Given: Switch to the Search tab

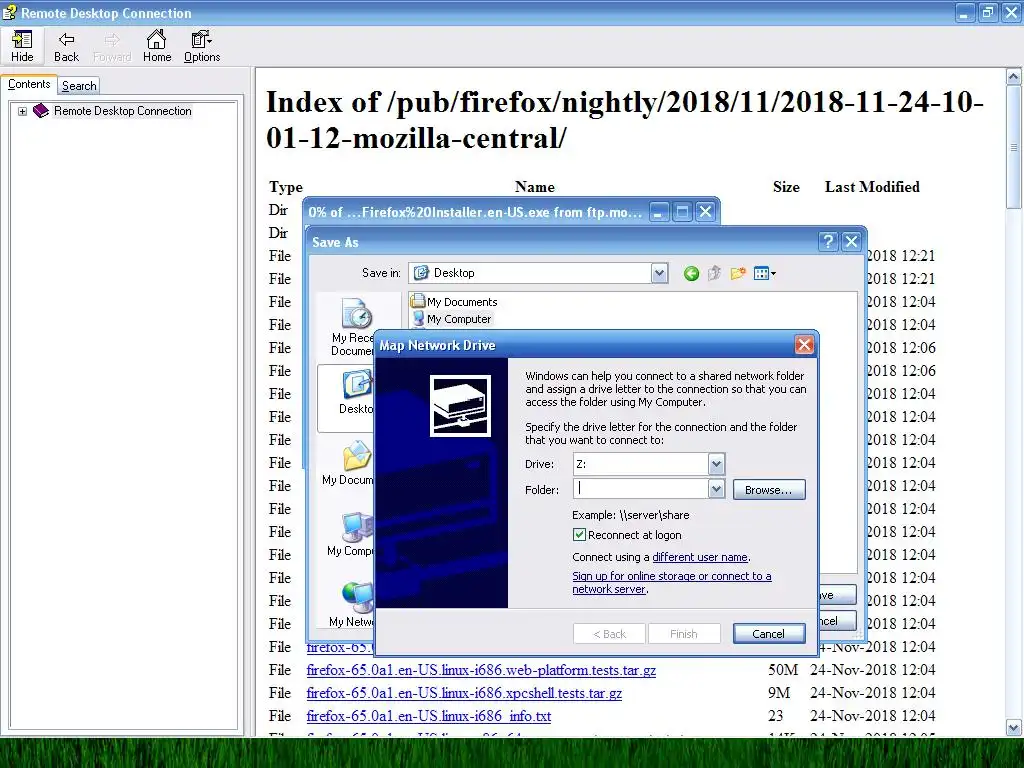Looking at the screenshot, I should point(79,86).
